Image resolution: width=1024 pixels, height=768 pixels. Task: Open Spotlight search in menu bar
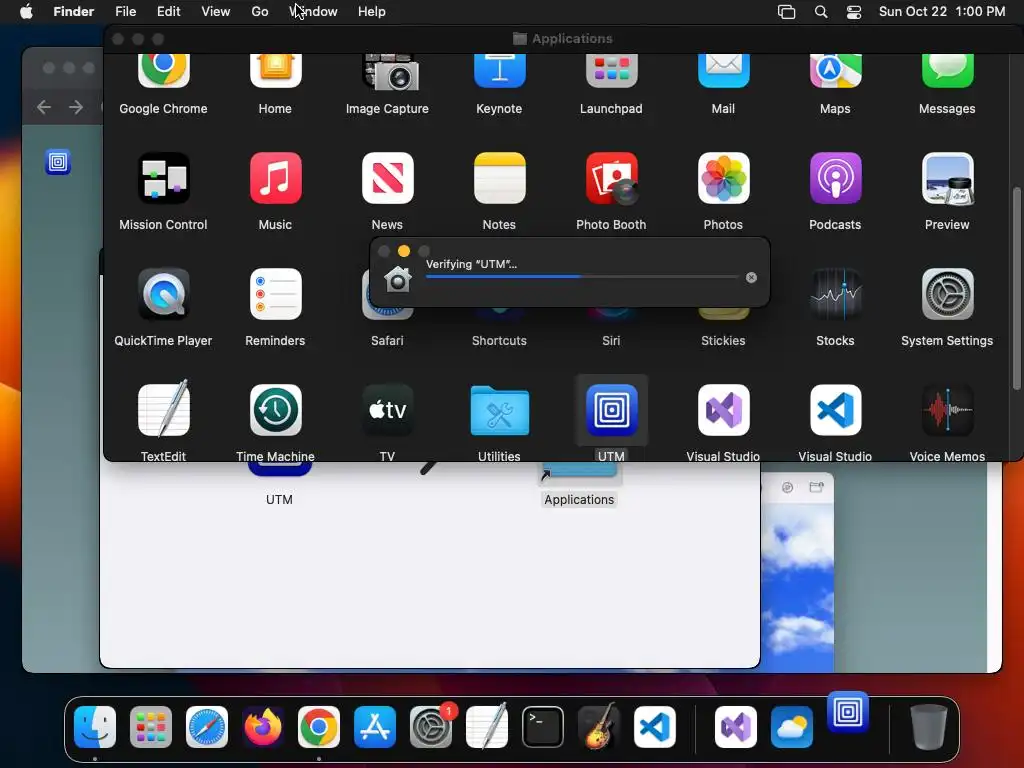click(x=821, y=12)
